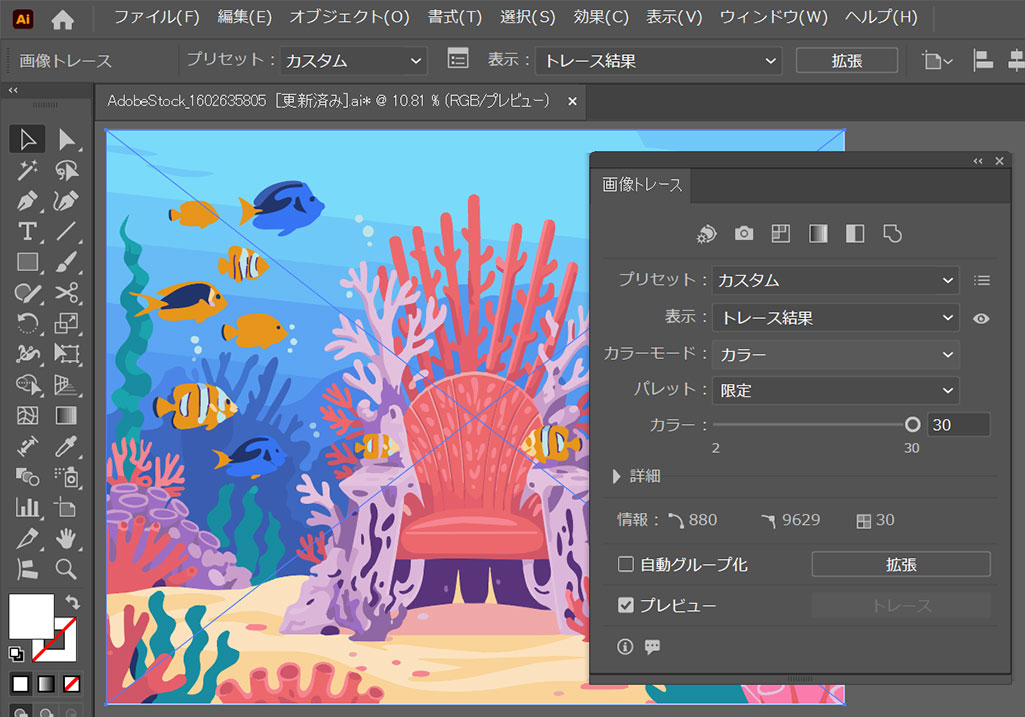Click the 拡張 button in top control bar
Screen dimensions: 1025x717
pyautogui.click(x=846, y=61)
